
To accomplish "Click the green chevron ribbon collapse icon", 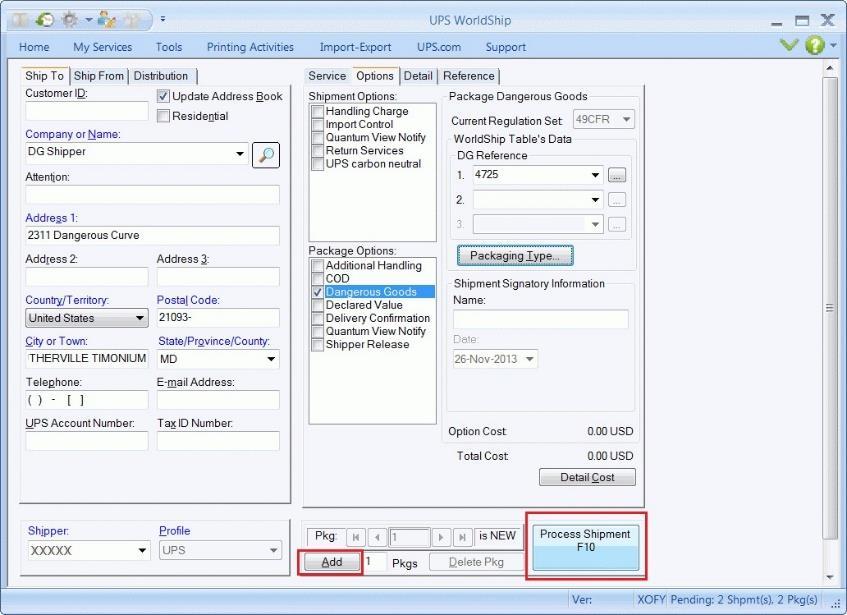I will [789, 44].
